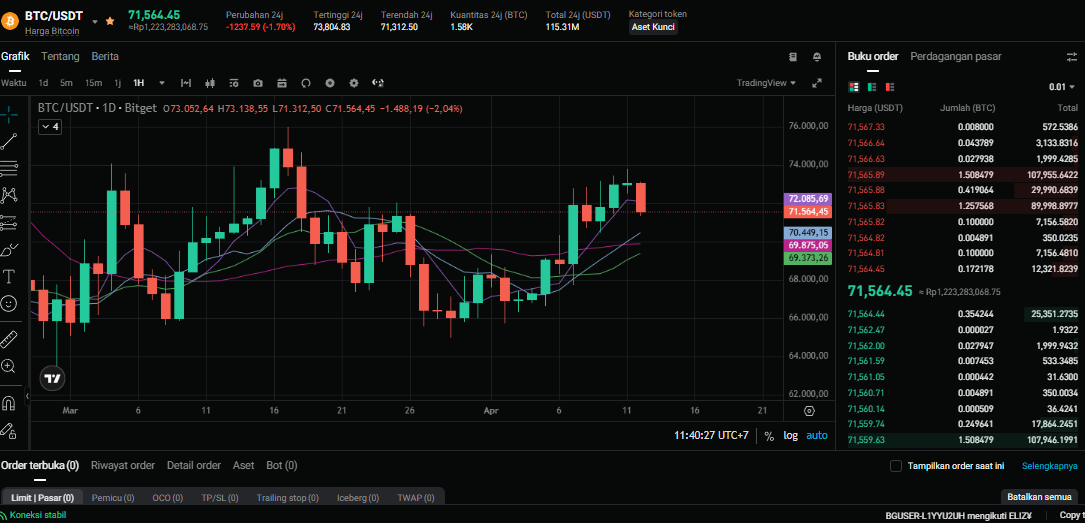Switch to Perdagangan pasar tab
This screenshot has width=1085, height=523.
(x=956, y=57)
